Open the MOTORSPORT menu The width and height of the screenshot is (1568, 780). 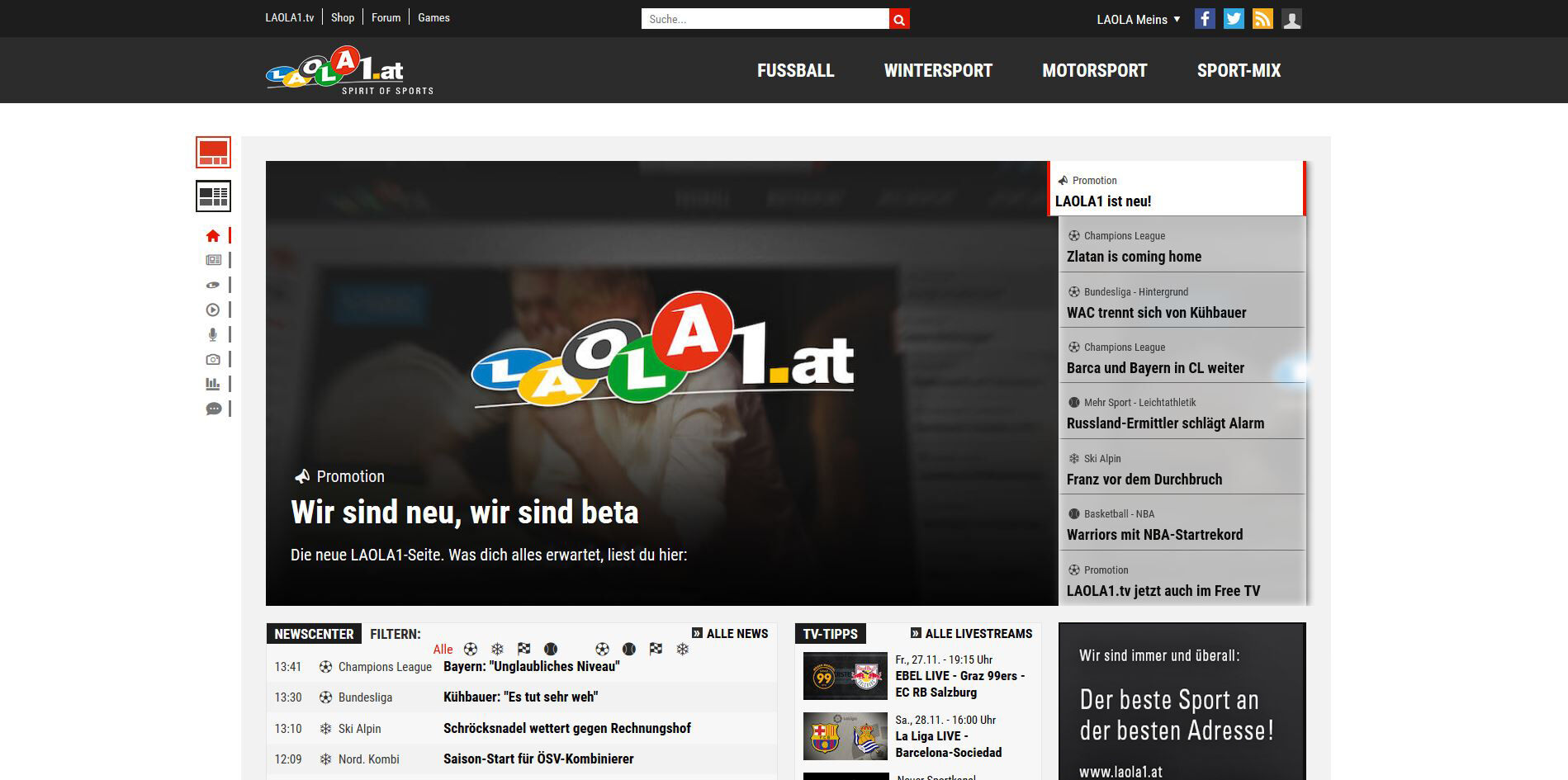tap(1095, 71)
